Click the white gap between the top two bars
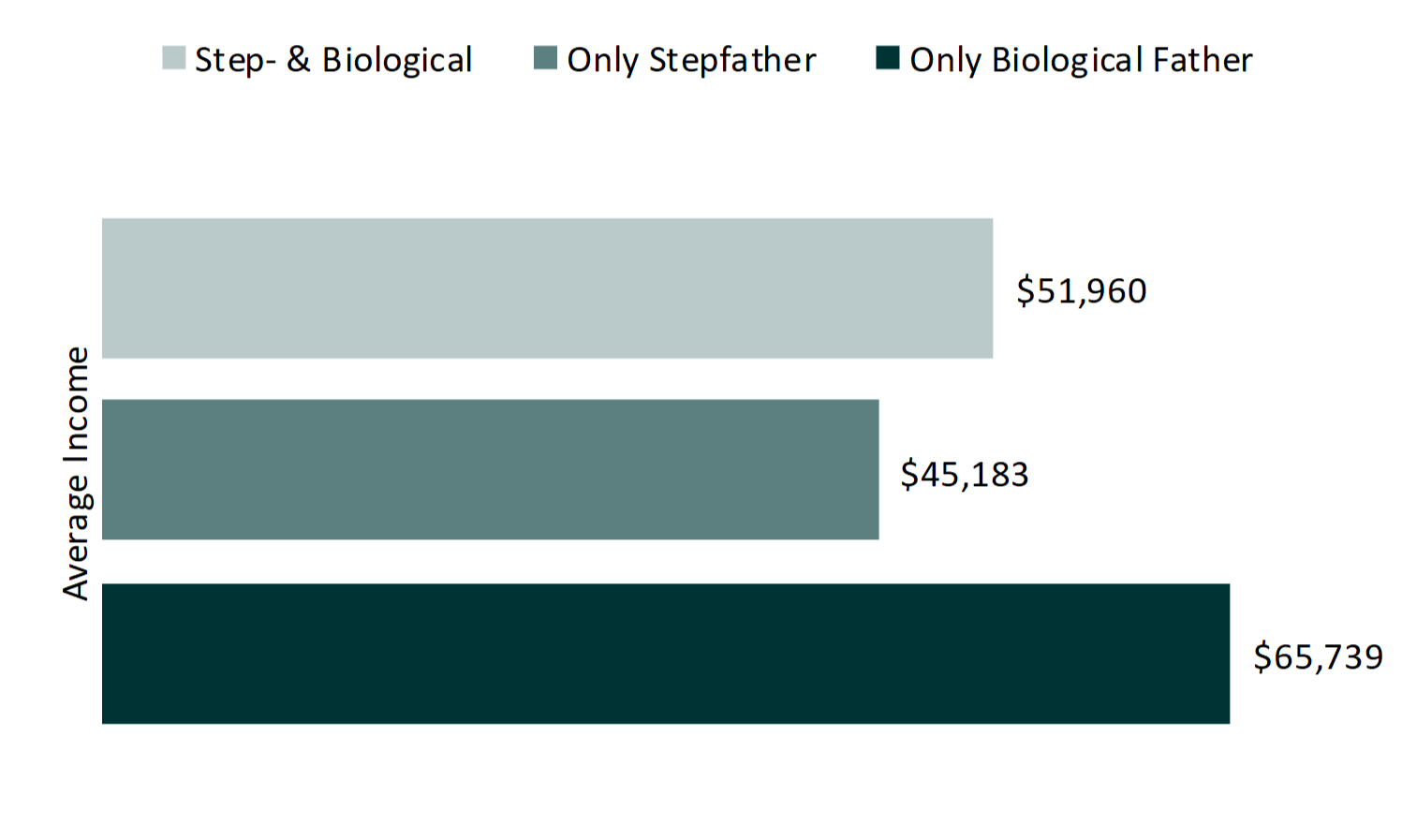Viewport: 1402px width, 840px height. (547, 379)
